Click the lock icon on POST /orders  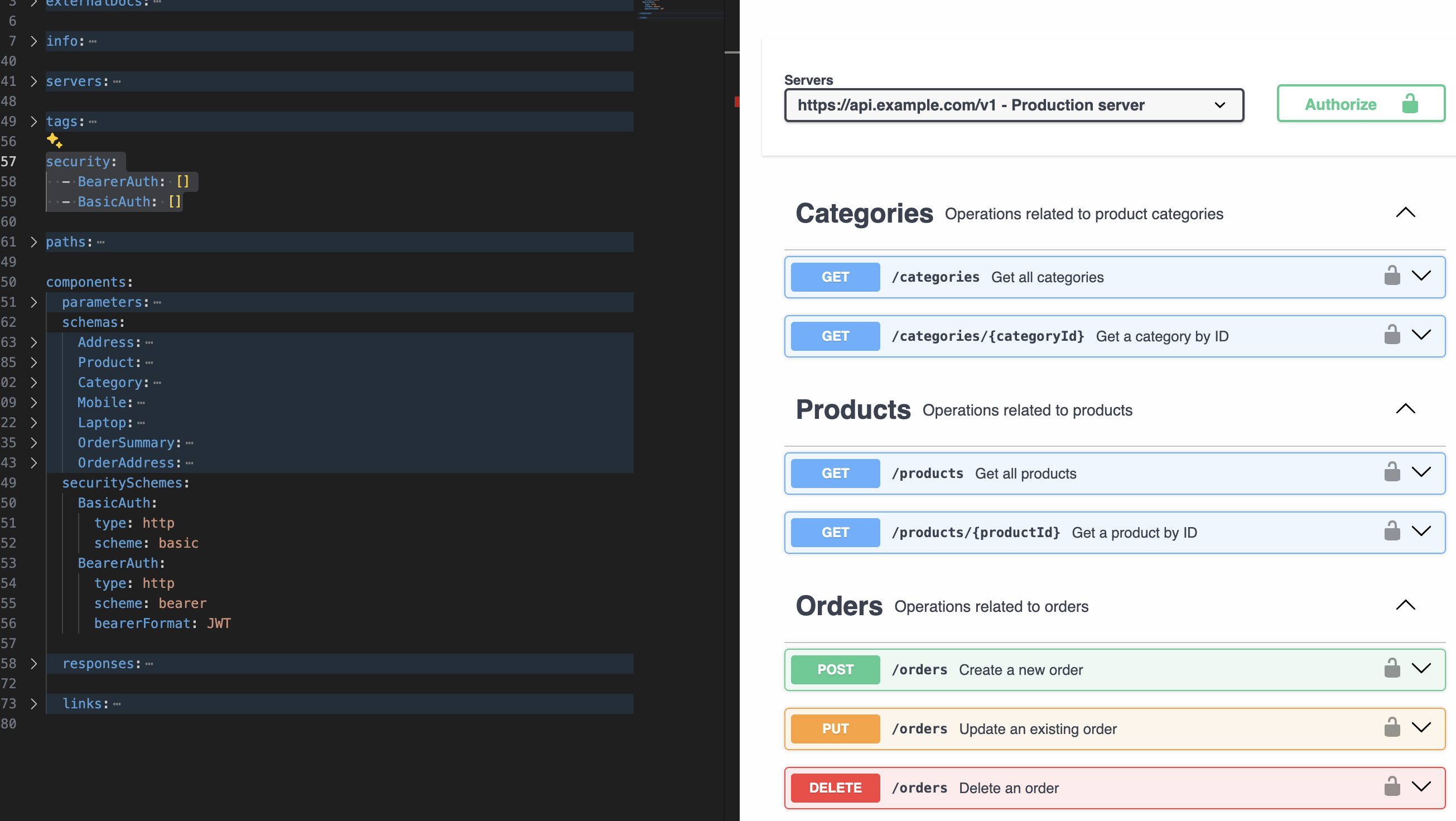tap(1391, 668)
